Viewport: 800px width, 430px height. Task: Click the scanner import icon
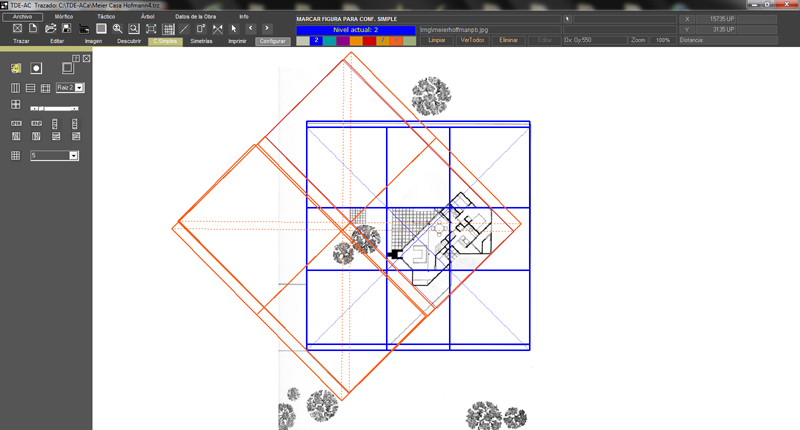pyautogui.click(x=84, y=29)
